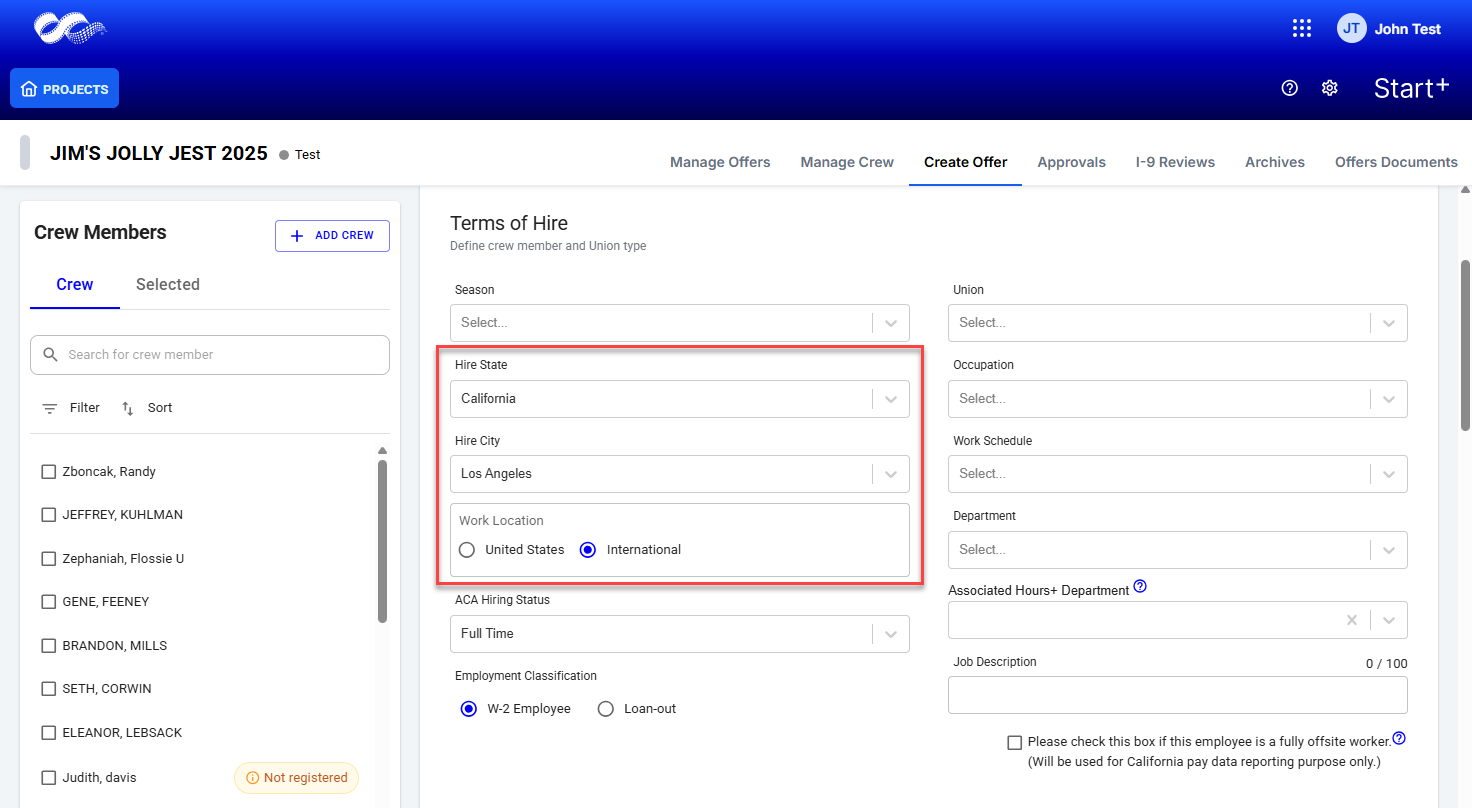
Task: Open the apps grid launcher icon
Action: [1301, 28]
